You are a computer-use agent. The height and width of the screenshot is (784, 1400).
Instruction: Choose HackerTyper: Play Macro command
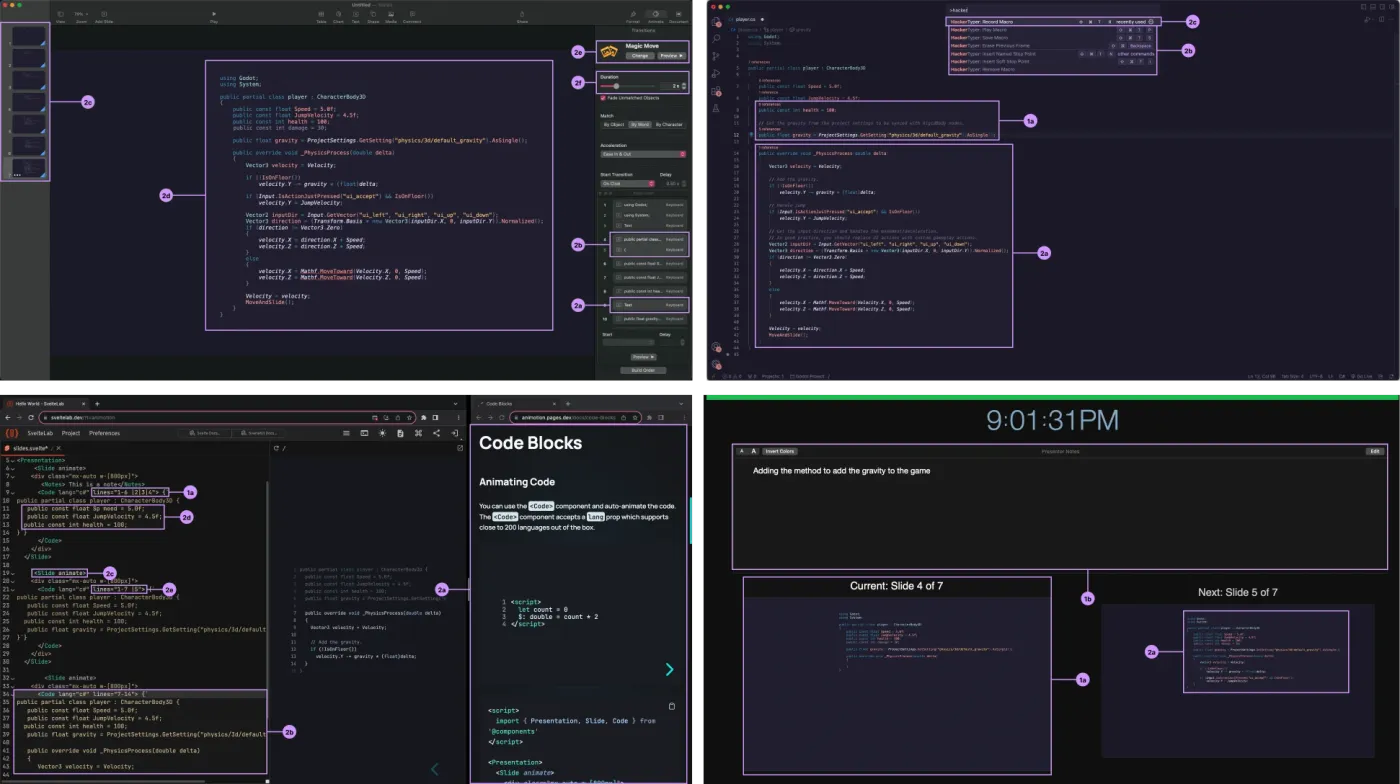tap(1051, 30)
